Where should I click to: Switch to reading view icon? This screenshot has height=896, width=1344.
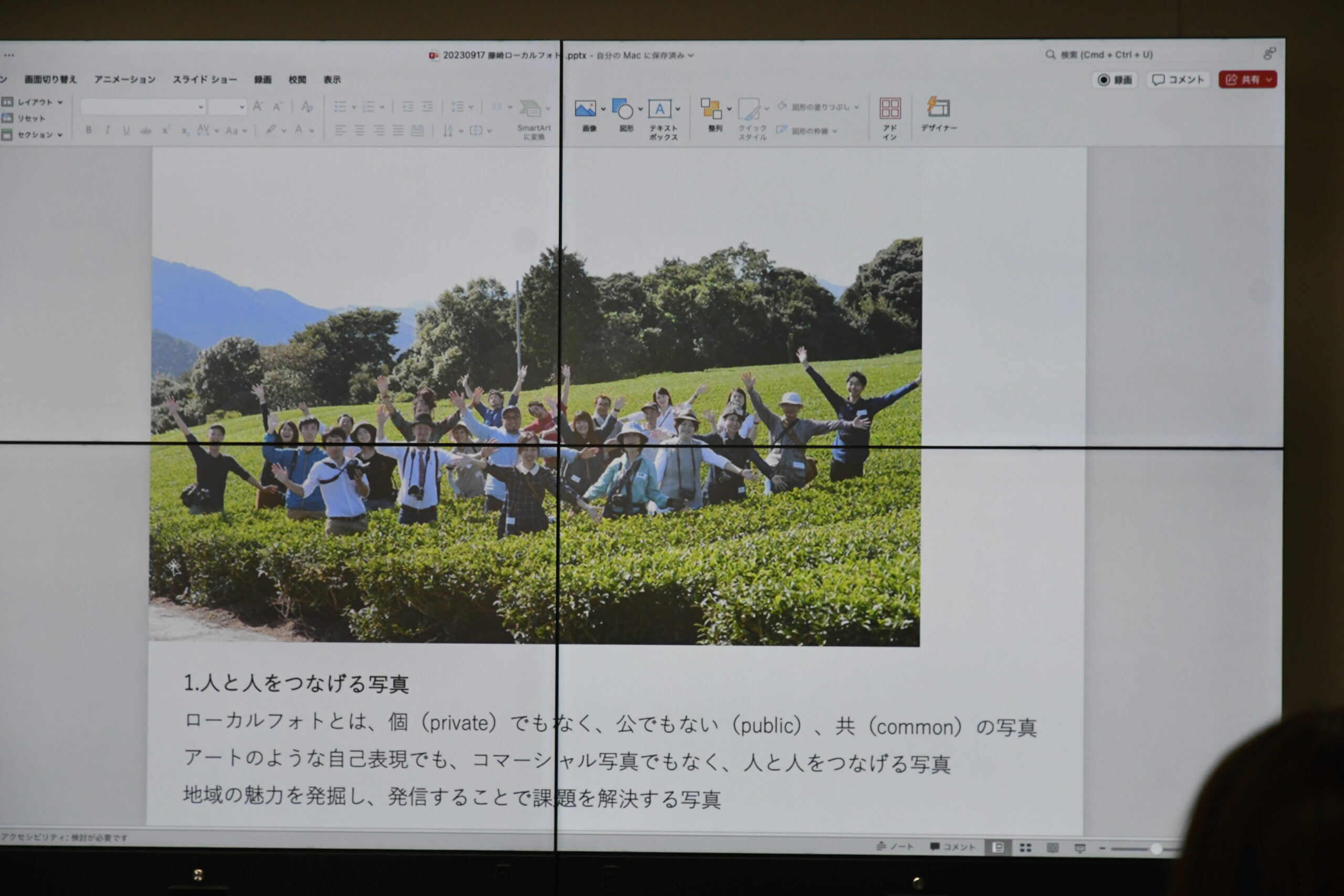(1053, 848)
